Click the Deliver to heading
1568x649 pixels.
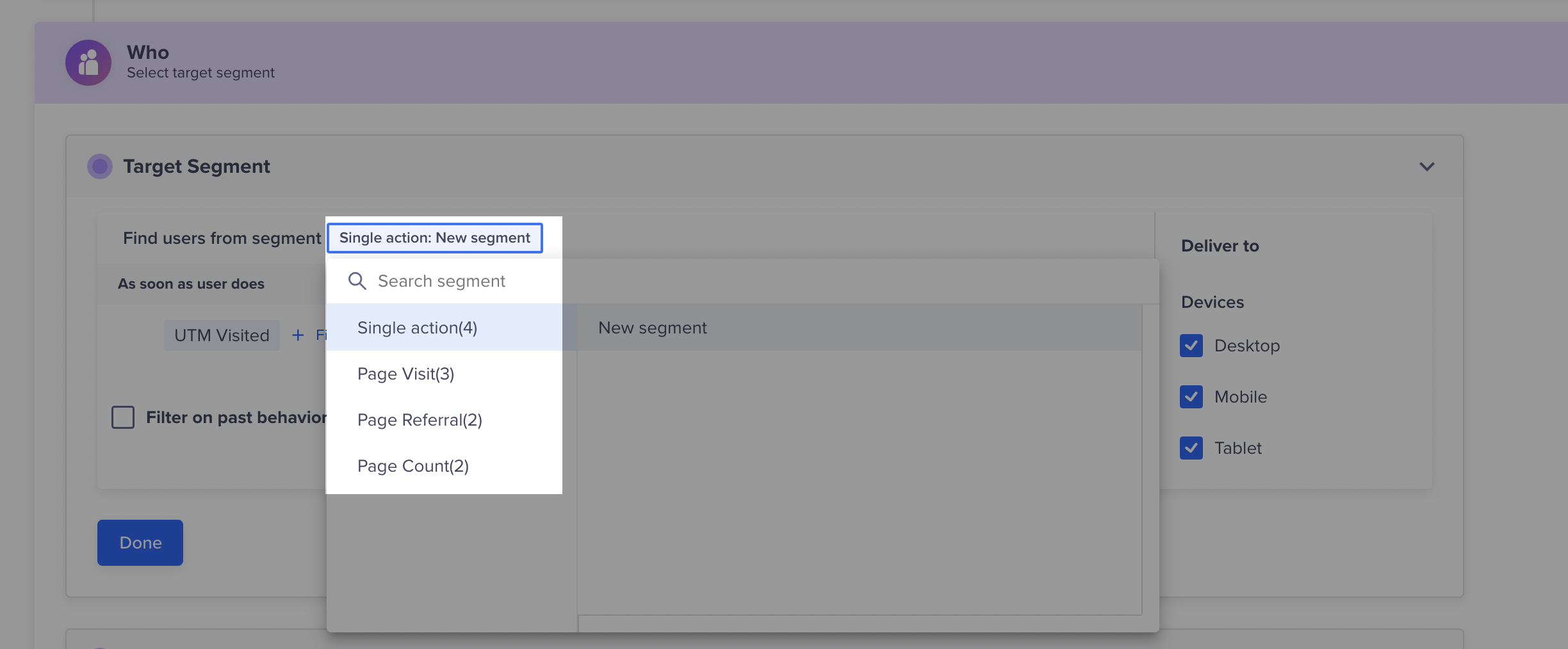(1220, 246)
